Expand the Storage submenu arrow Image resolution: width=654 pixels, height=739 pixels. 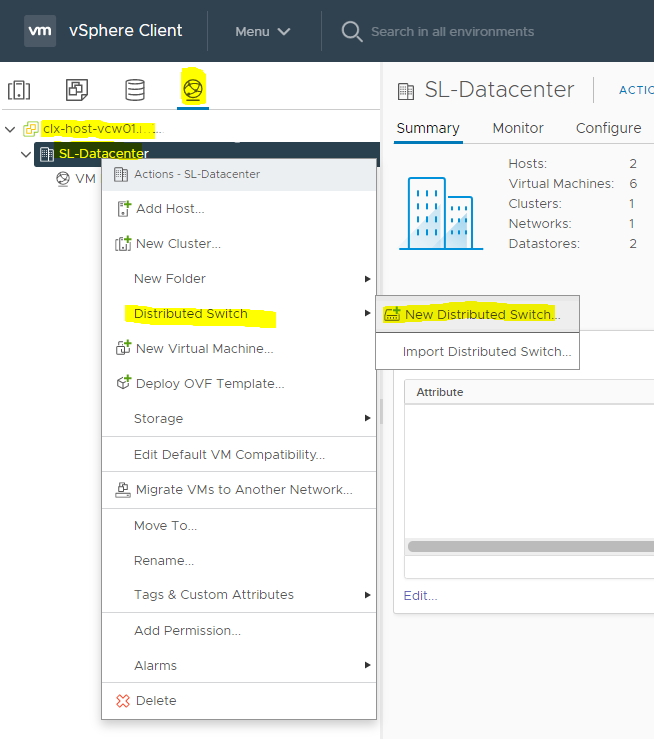(368, 418)
